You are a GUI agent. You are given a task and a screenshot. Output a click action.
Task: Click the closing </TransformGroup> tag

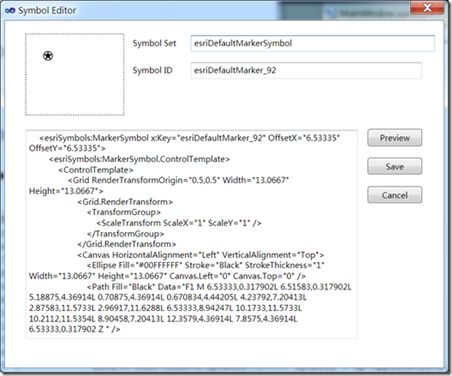click(x=126, y=234)
